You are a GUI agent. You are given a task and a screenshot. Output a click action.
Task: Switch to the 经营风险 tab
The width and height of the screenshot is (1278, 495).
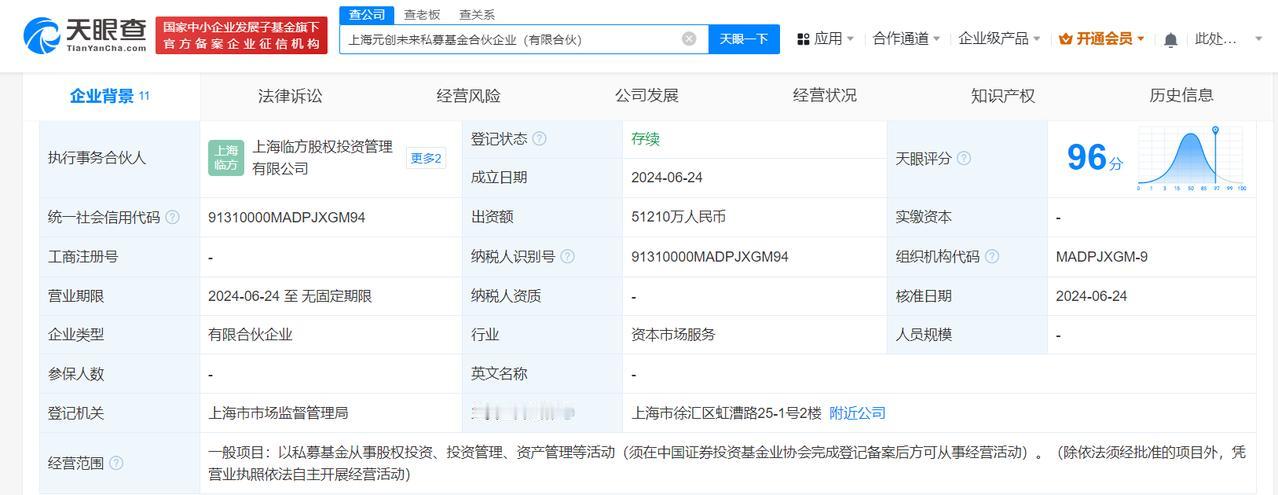click(468, 96)
